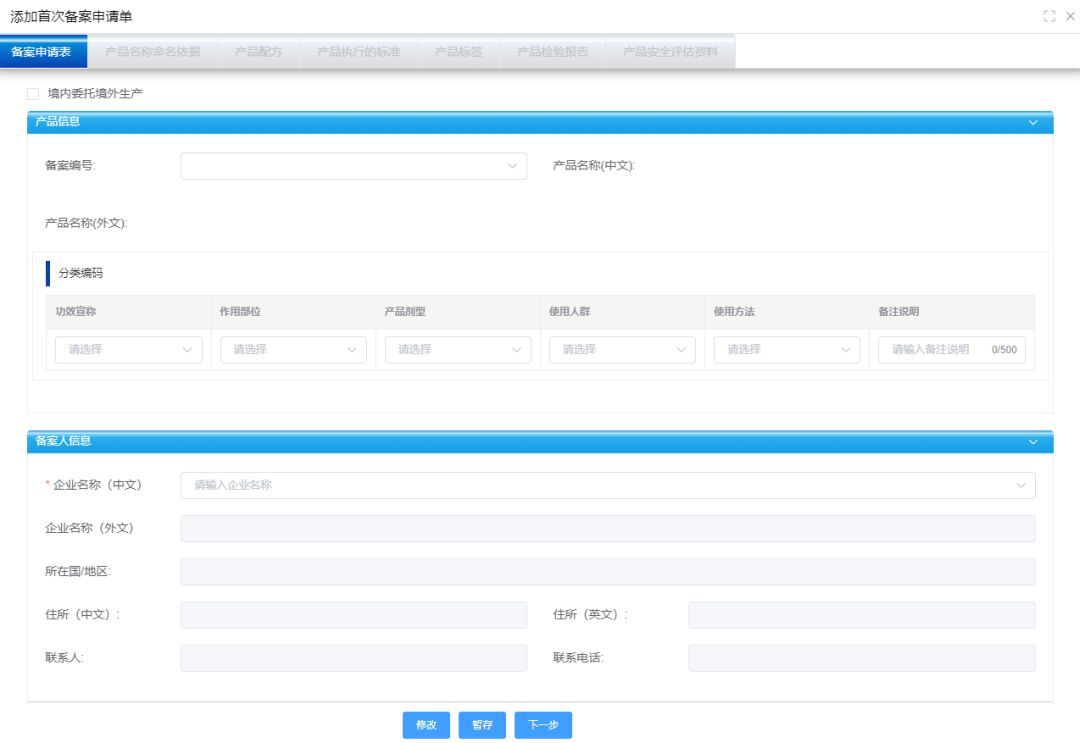Open the 使用人群 dropdown
Image resolution: width=1080 pixels, height=743 pixels.
pos(622,350)
